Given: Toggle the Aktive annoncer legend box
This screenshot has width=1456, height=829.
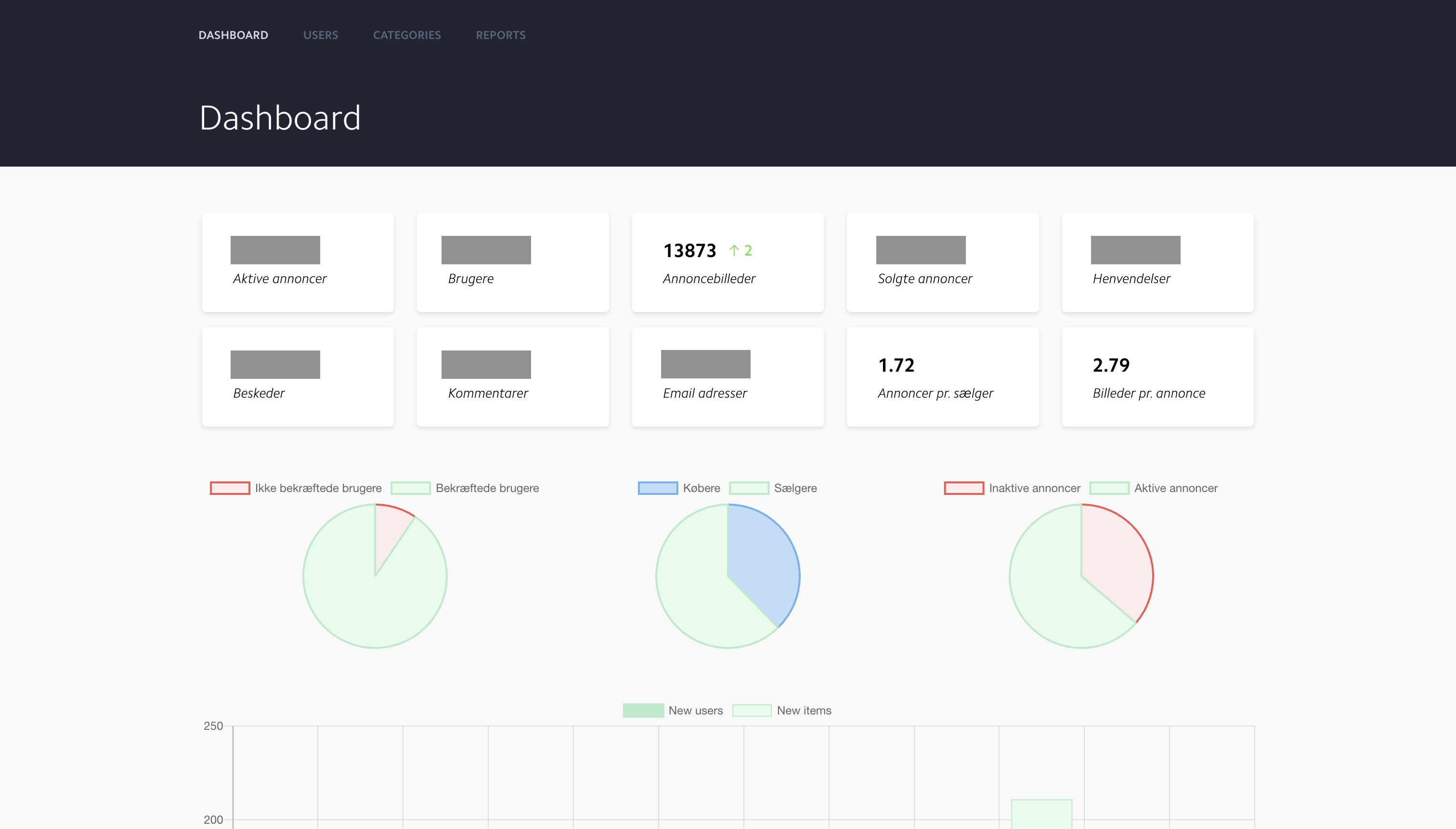Looking at the screenshot, I should (x=1109, y=488).
